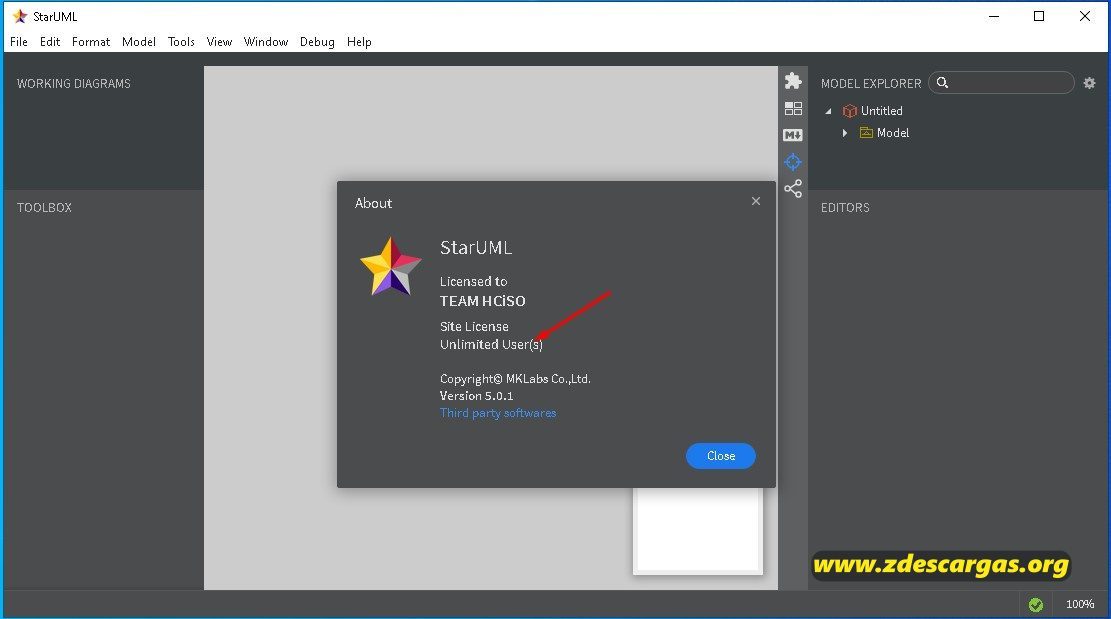Viewport: 1111px width, 619px height.
Task: Click the diagram thumbnails view icon
Action: coord(793,108)
